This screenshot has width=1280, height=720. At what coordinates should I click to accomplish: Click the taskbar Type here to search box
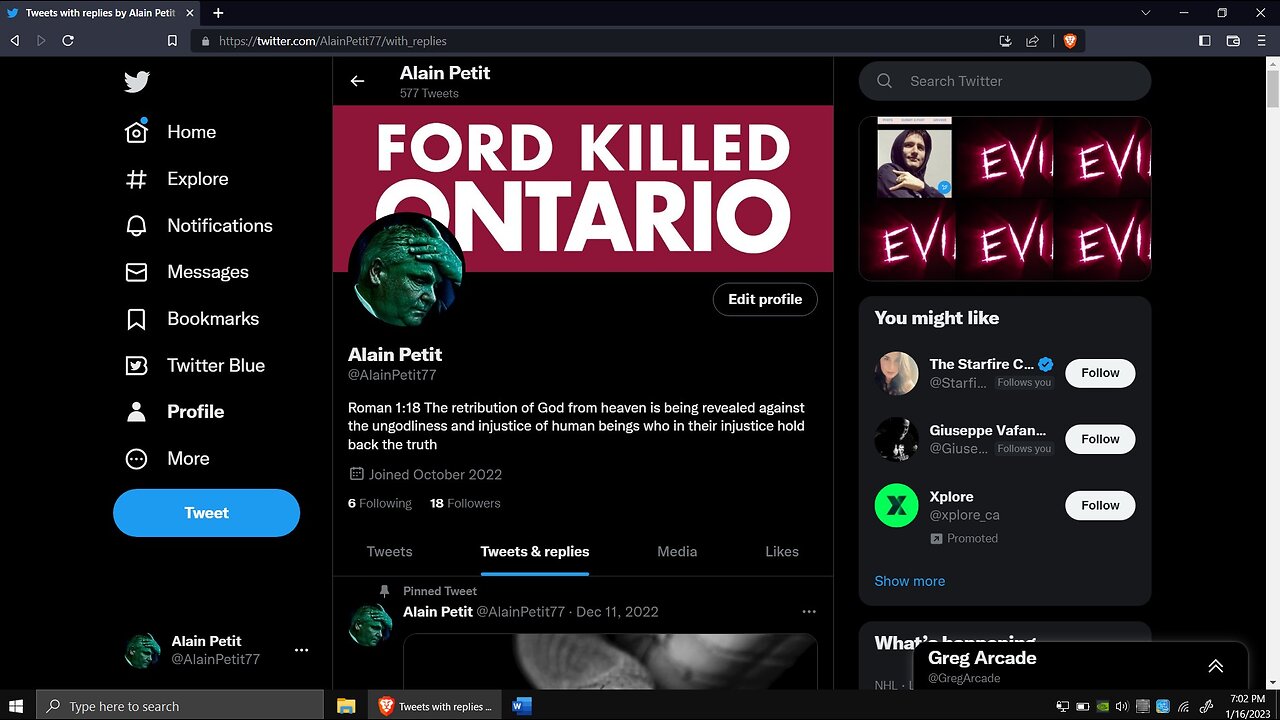(181, 706)
